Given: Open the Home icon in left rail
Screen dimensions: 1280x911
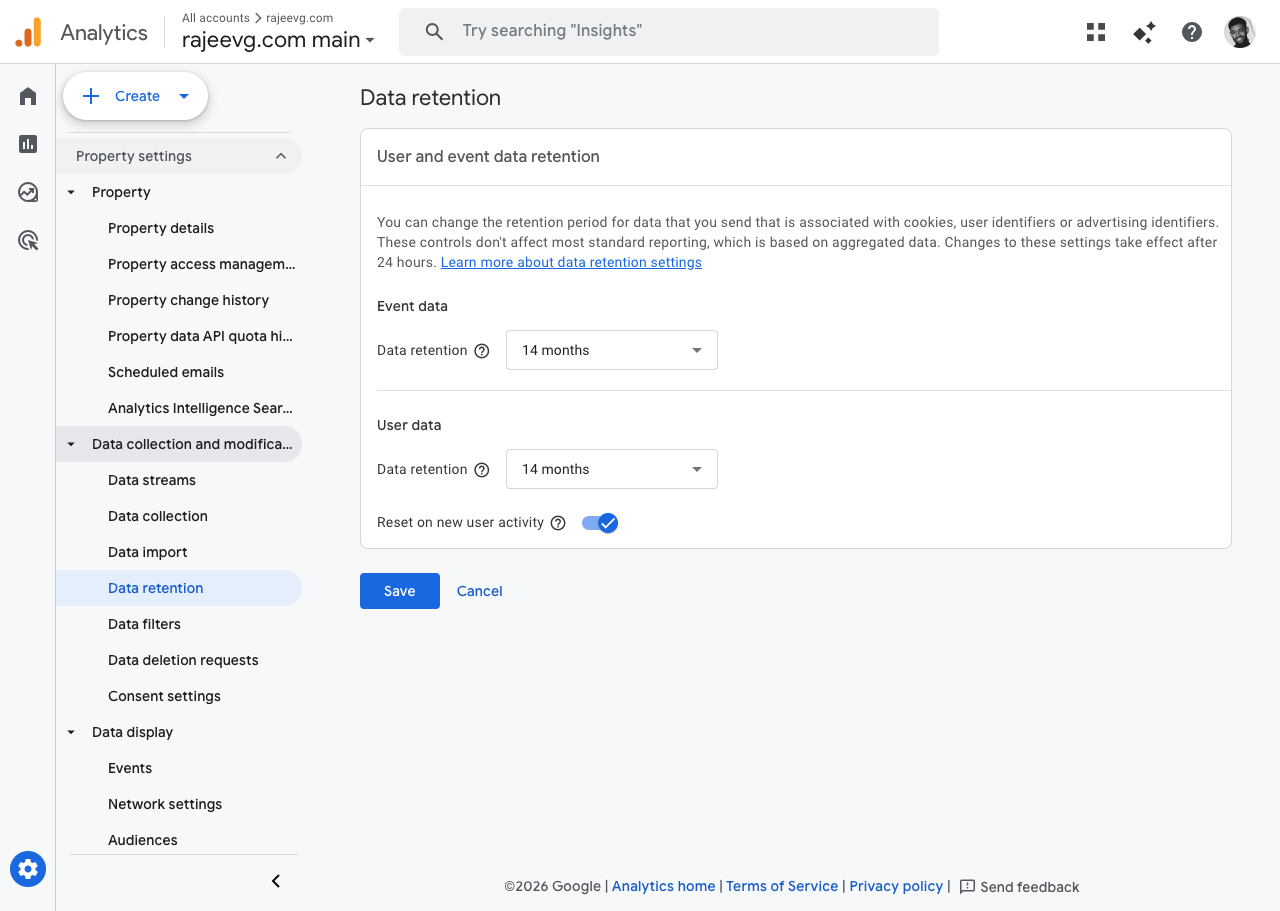Looking at the screenshot, I should click(28, 96).
